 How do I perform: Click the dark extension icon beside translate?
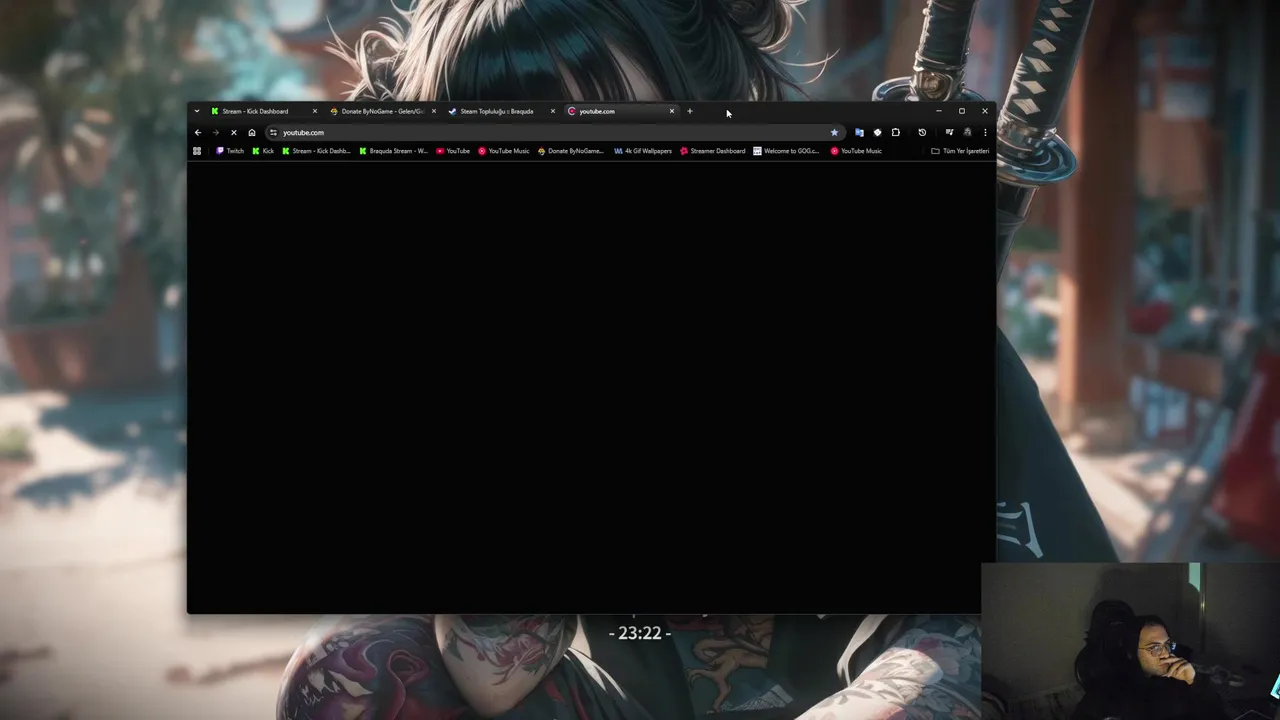pyautogui.click(x=877, y=132)
